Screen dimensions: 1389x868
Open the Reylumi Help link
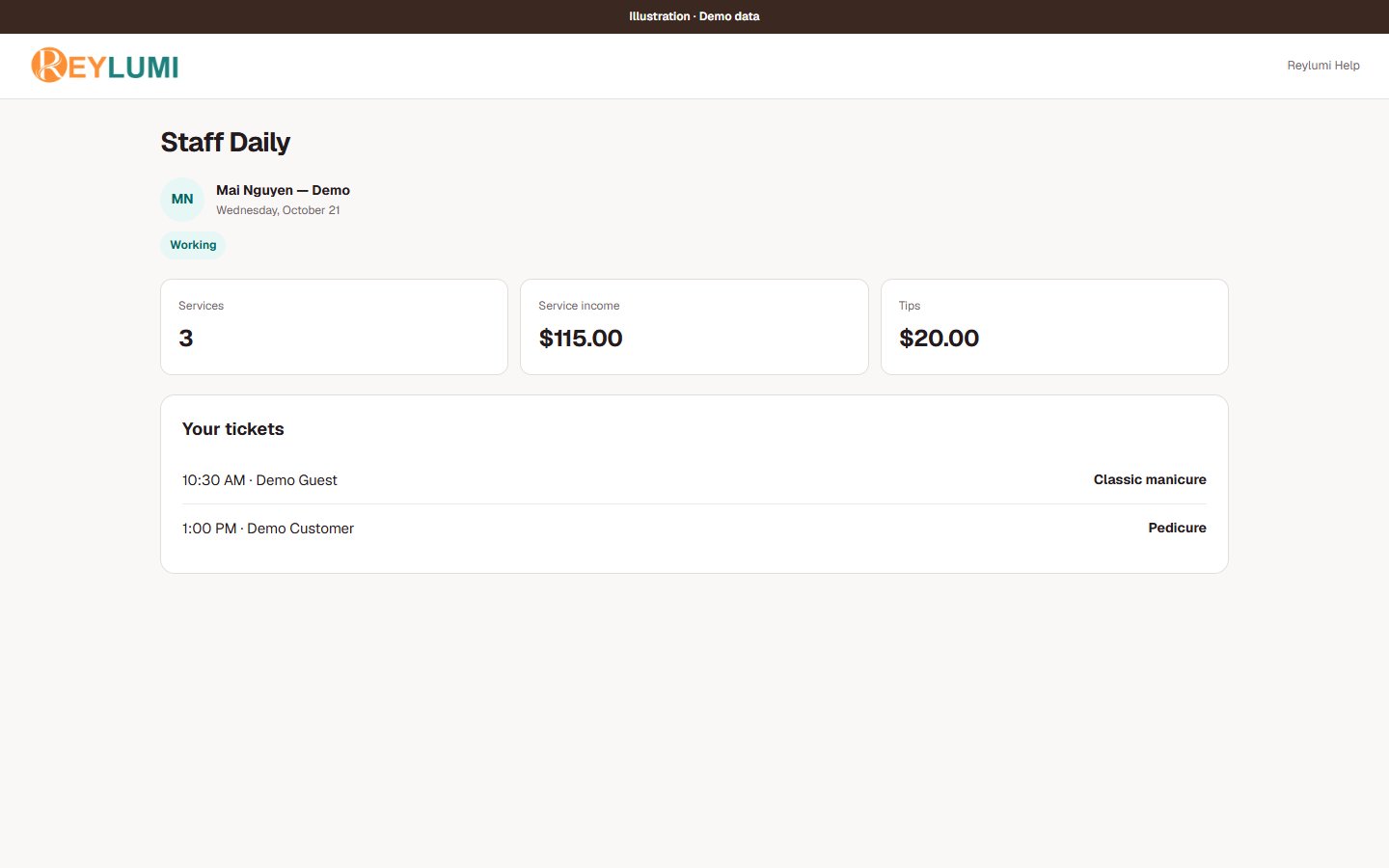[x=1323, y=66]
